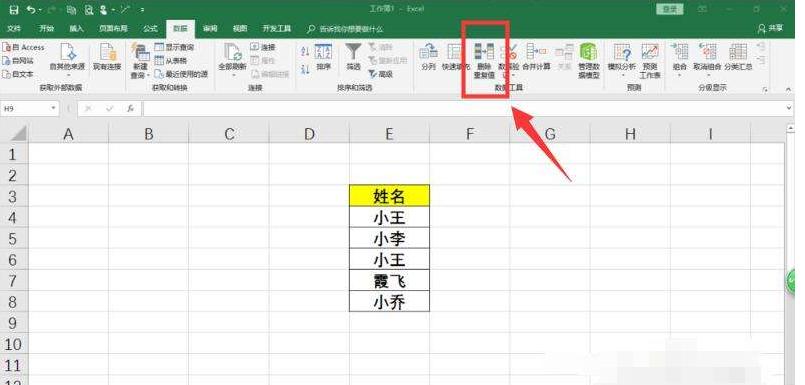
Task: Click Subtotal (分类汇总) icon
Action: pyautogui.click(x=738, y=51)
